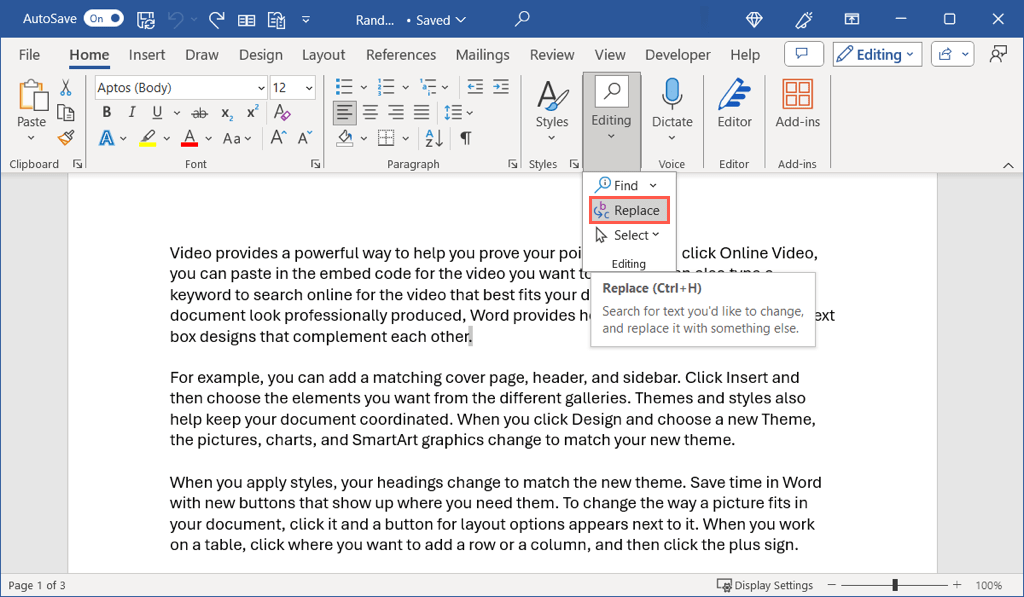Expand the Select submenu in Editing
This screenshot has width=1024, height=597.
tap(628, 235)
